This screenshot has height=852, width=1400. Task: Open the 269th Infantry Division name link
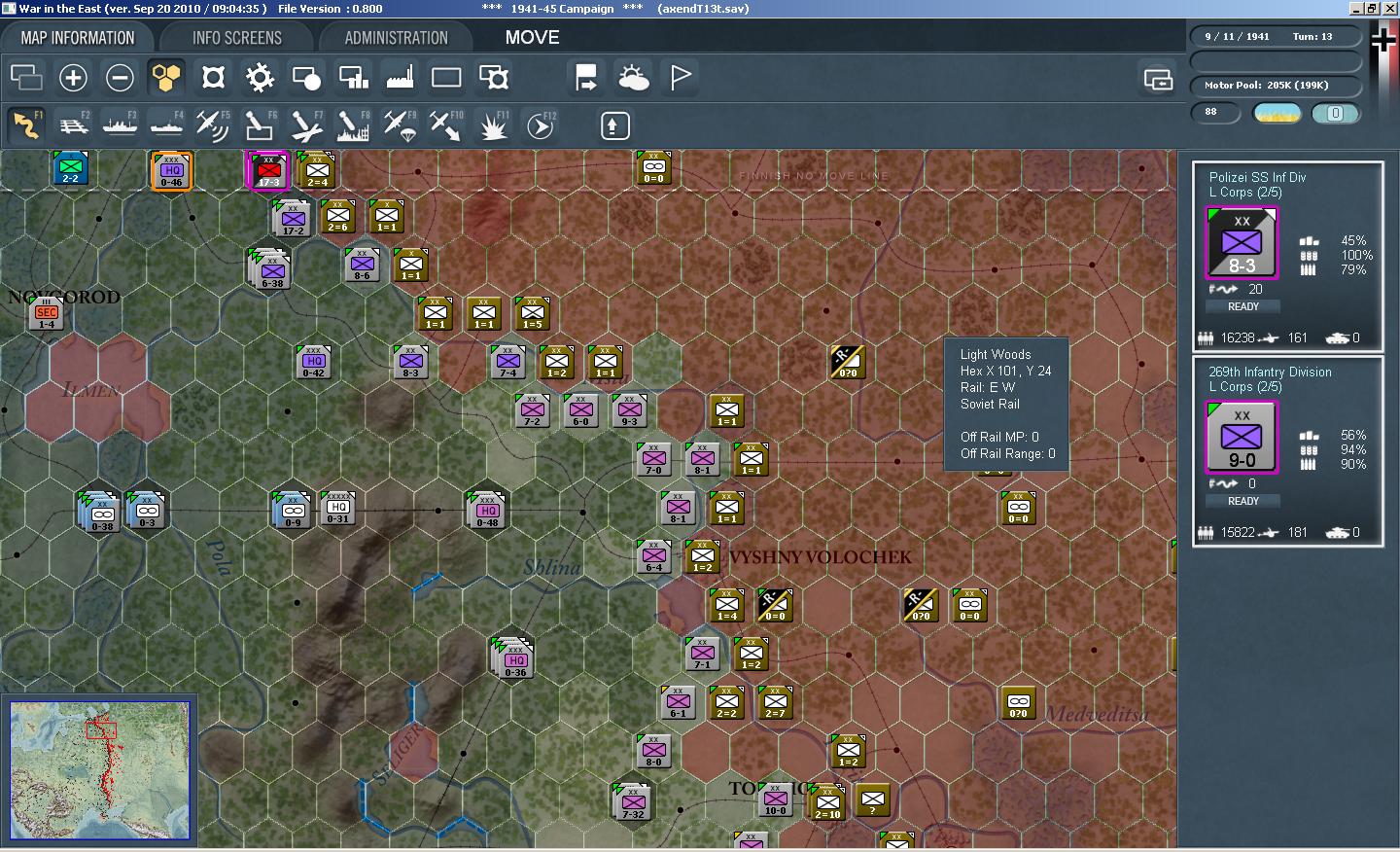coord(1270,372)
